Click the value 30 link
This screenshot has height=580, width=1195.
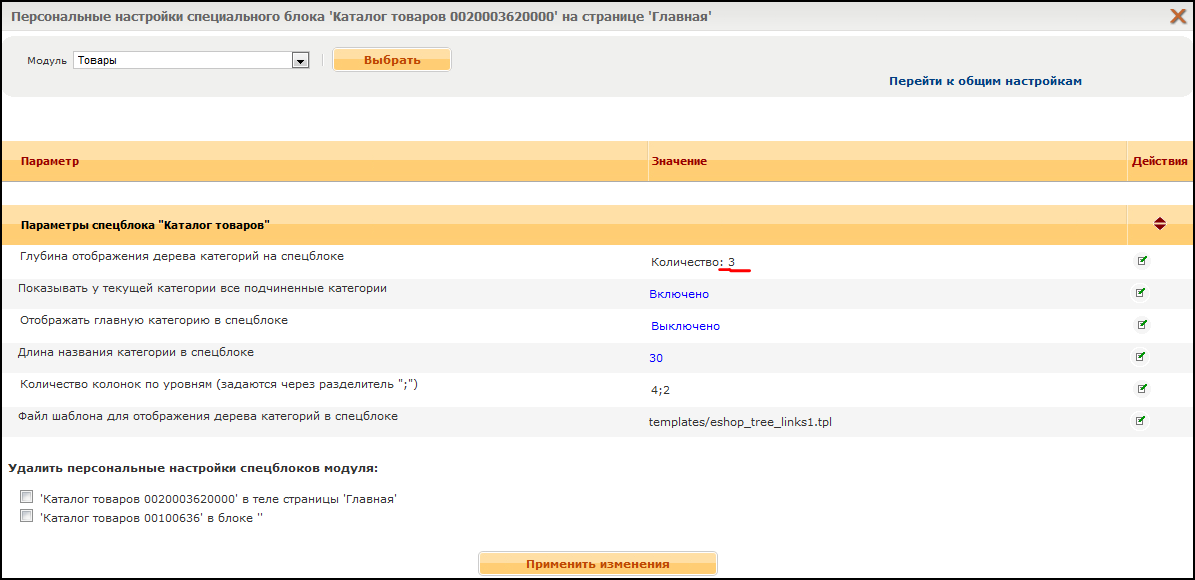click(655, 357)
